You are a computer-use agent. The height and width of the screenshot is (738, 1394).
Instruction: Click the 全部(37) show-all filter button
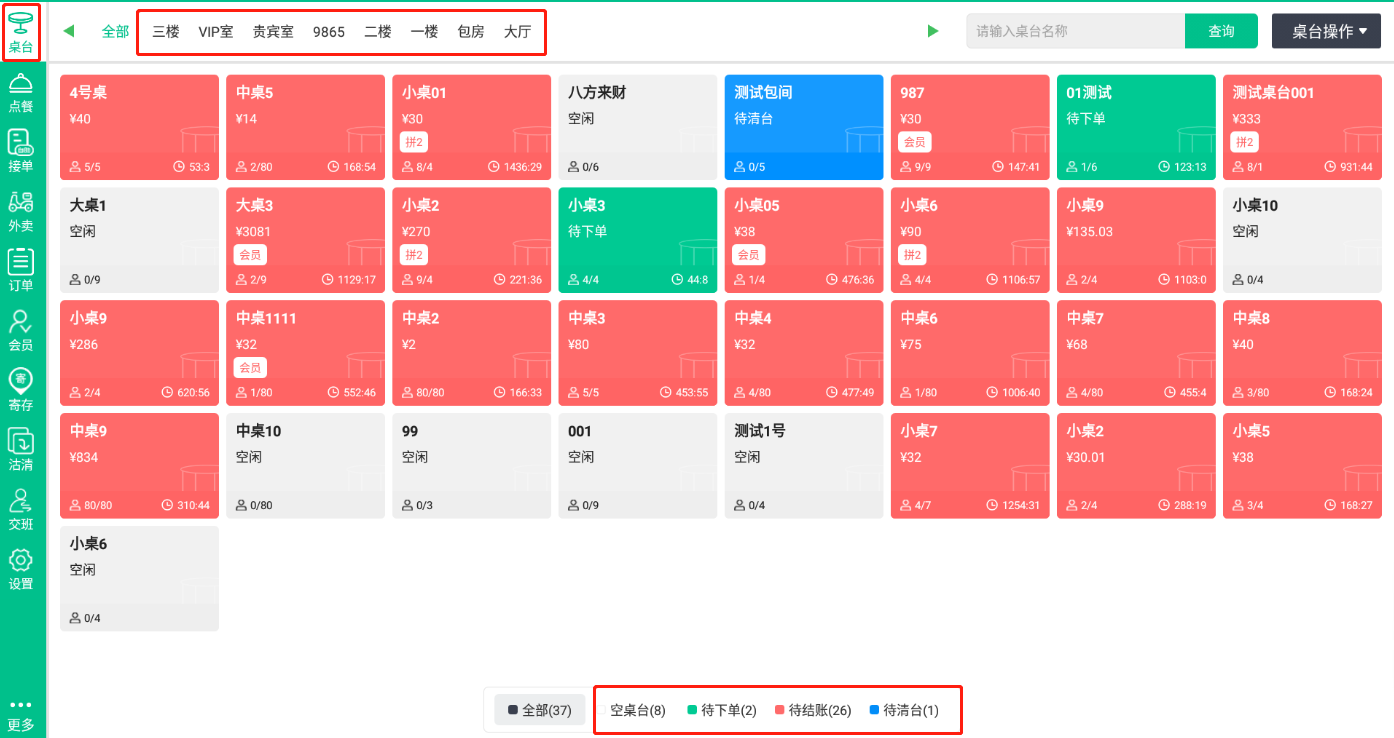pos(539,709)
